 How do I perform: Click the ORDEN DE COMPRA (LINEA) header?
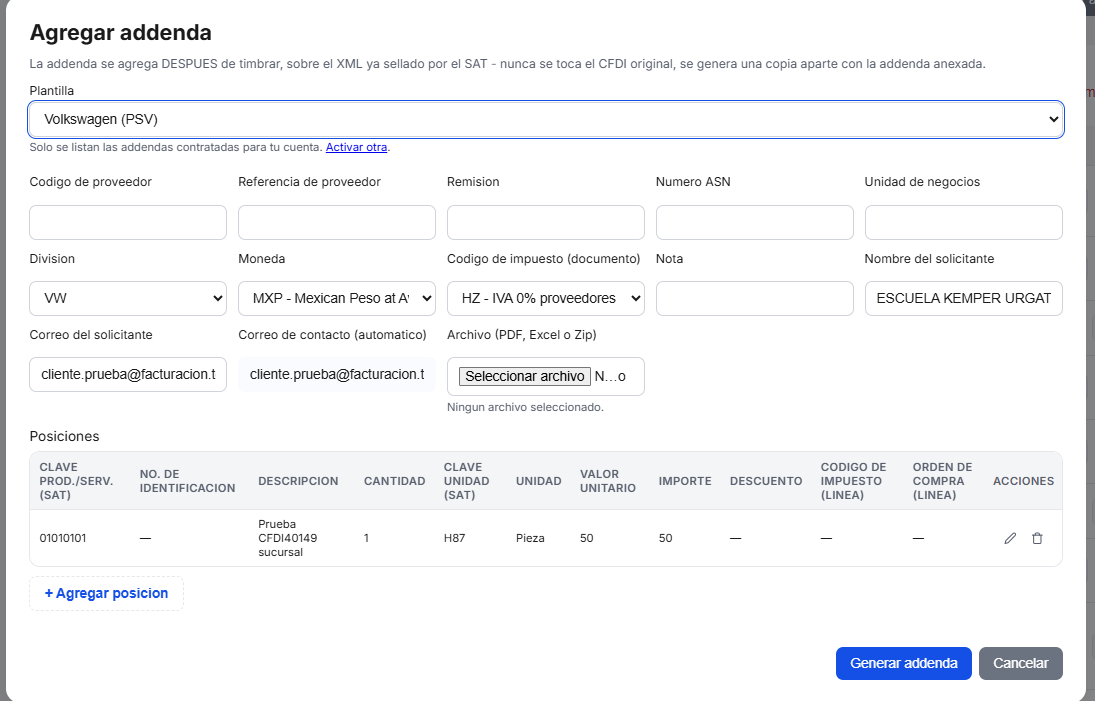[942, 481]
